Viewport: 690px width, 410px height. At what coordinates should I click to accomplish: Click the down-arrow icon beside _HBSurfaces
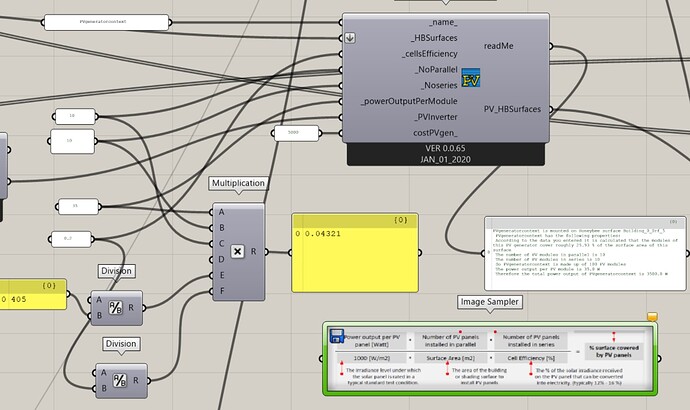pyautogui.click(x=350, y=38)
